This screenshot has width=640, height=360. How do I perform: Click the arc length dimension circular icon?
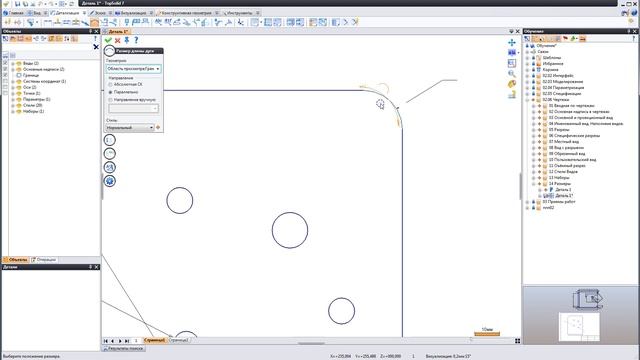[109, 51]
